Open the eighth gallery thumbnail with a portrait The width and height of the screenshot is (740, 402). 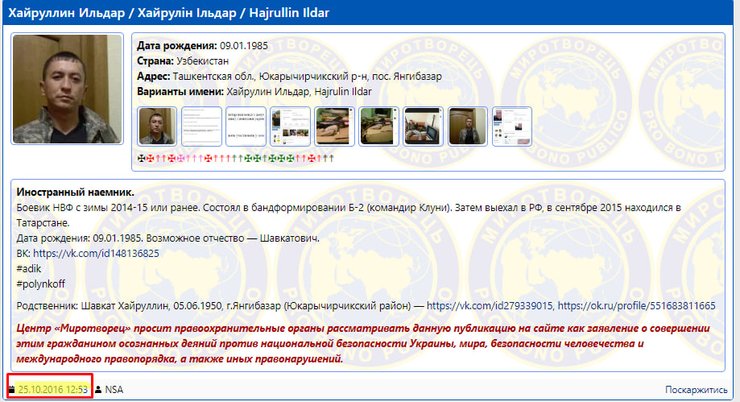click(467, 127)
